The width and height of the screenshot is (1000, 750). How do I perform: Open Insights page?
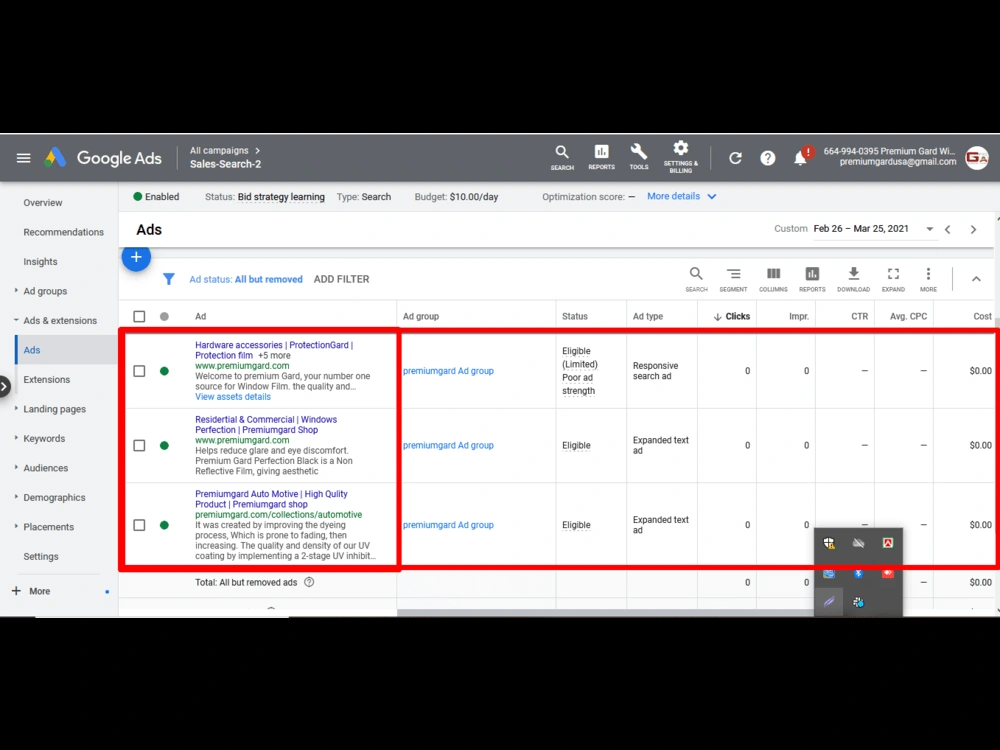(40, 262)
